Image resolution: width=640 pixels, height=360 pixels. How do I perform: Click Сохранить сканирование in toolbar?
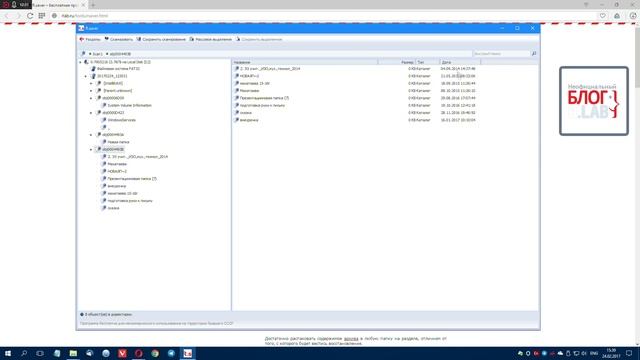click(x=161, y=39)
